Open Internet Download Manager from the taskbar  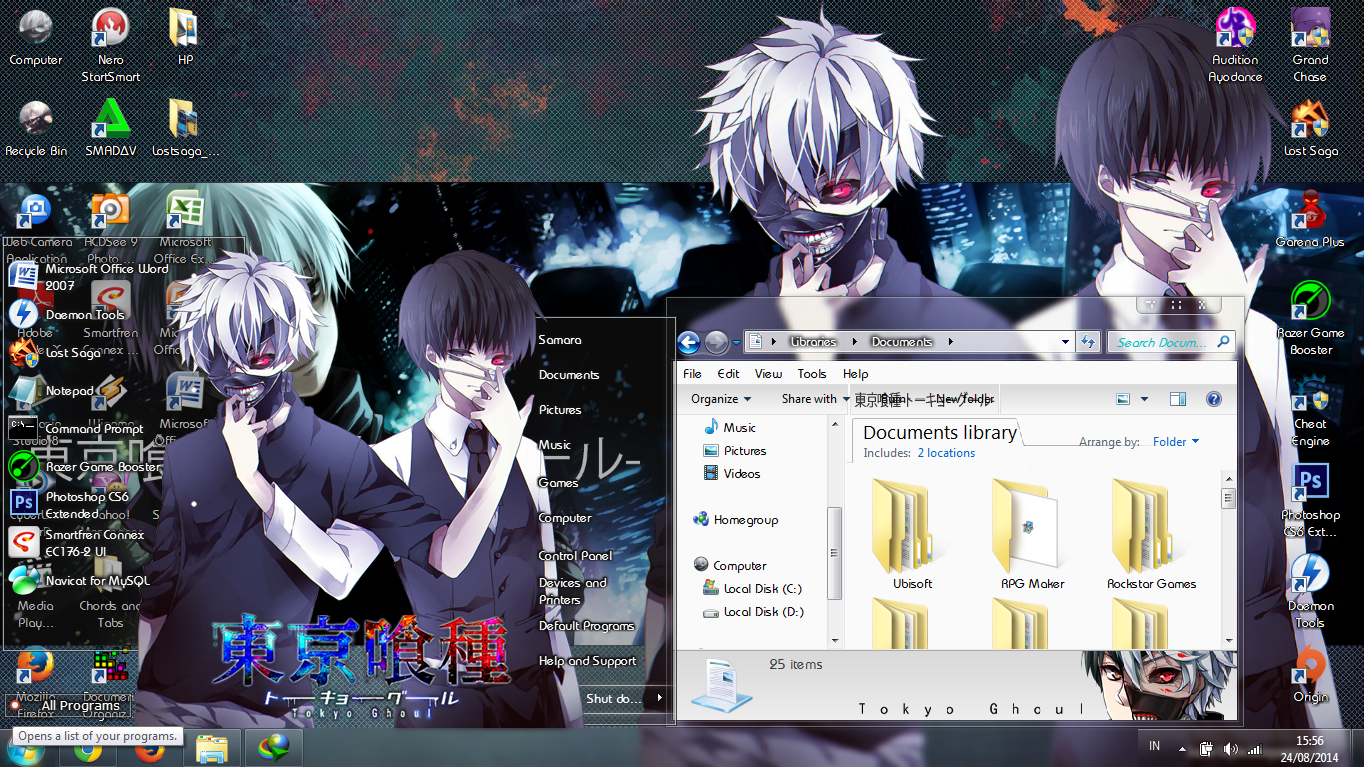coord(273,748)
